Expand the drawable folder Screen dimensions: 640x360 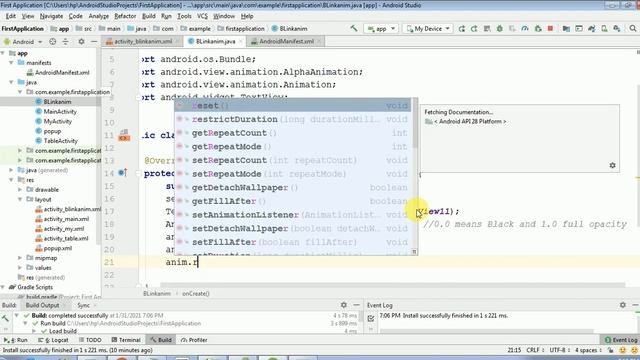(20, 190)
